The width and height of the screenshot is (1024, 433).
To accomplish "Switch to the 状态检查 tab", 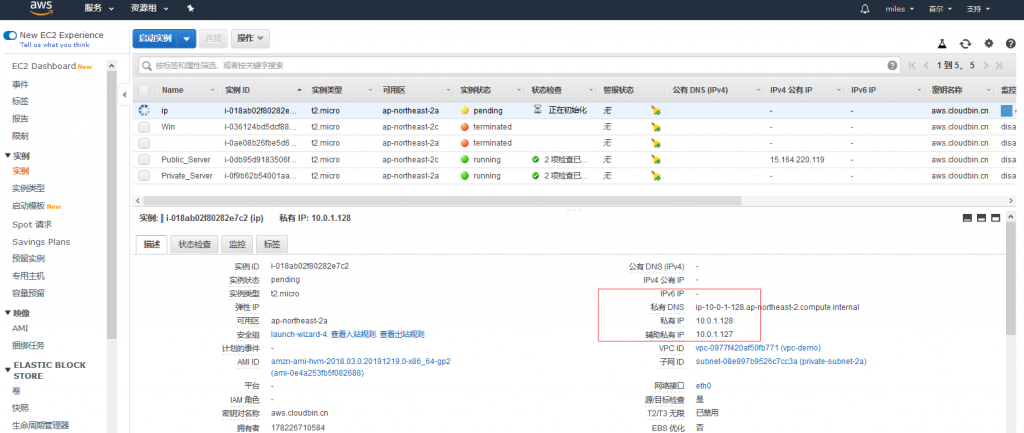I will pos(194,244).
